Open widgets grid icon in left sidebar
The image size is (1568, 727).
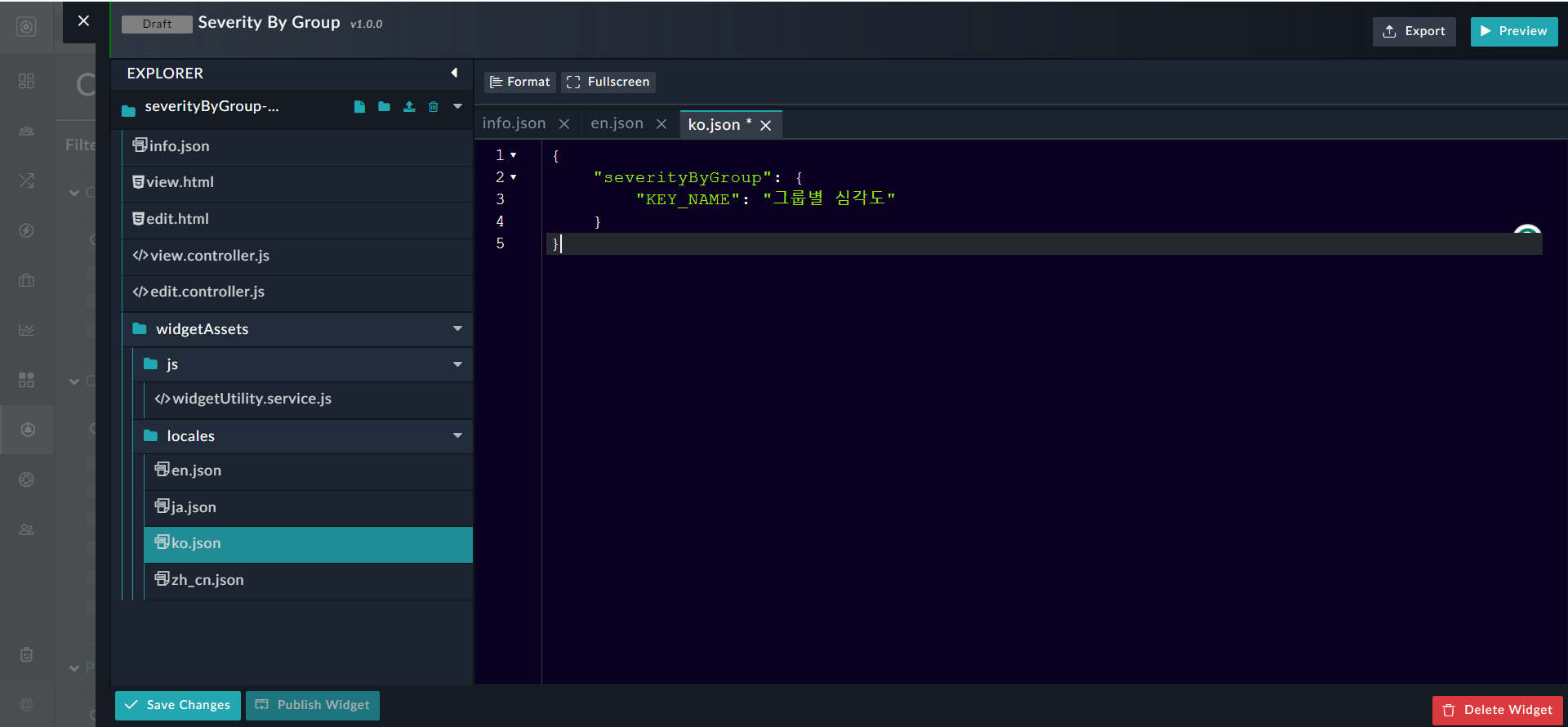(x=26, y=380)
